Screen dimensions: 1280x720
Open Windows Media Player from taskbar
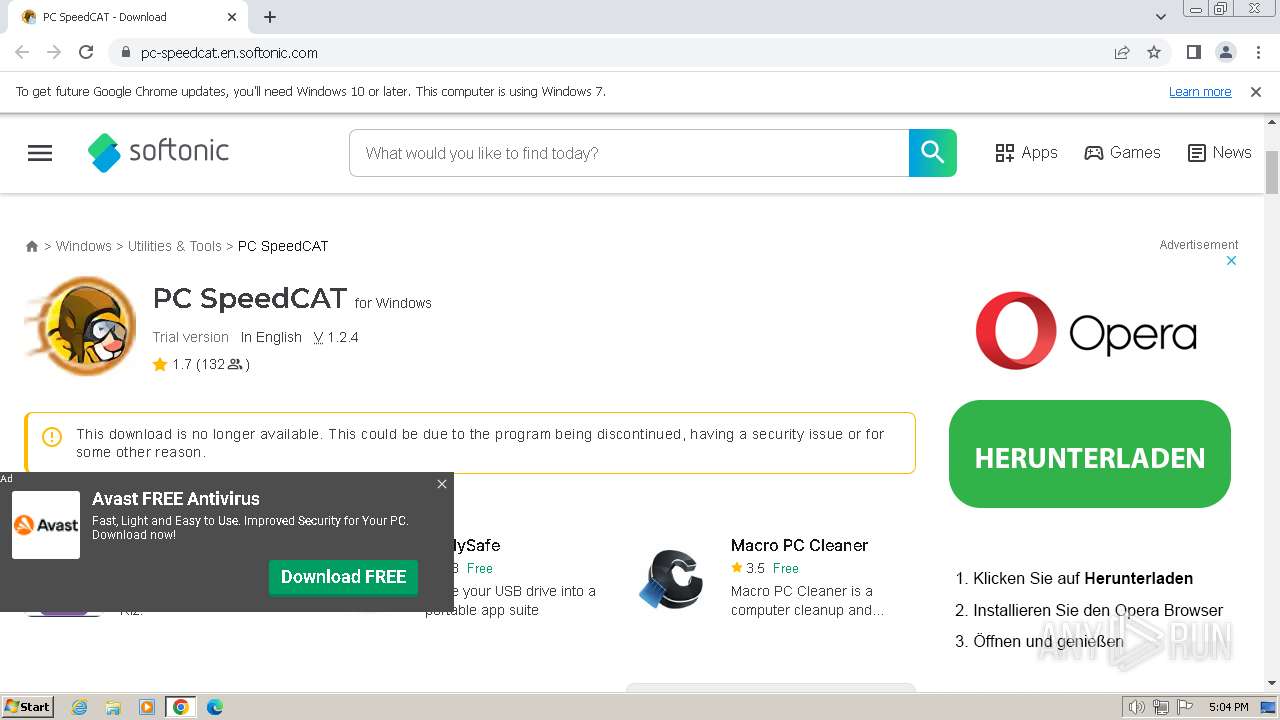[147, 707]
